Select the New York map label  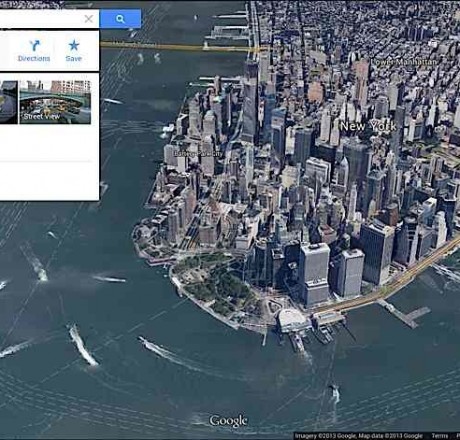click(x=368, y=126)
